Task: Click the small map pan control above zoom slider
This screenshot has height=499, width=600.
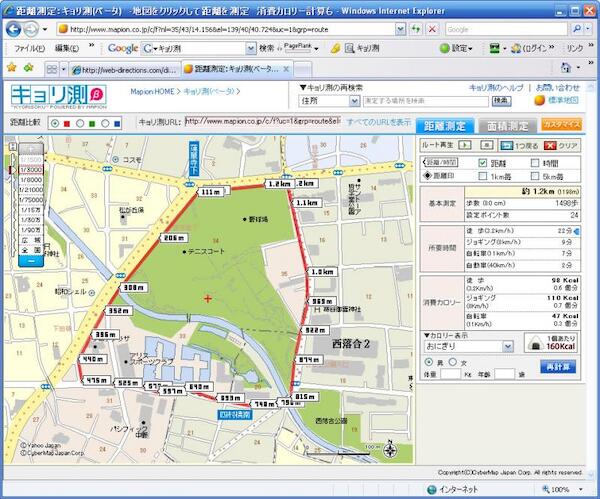Action: [13, 147]
